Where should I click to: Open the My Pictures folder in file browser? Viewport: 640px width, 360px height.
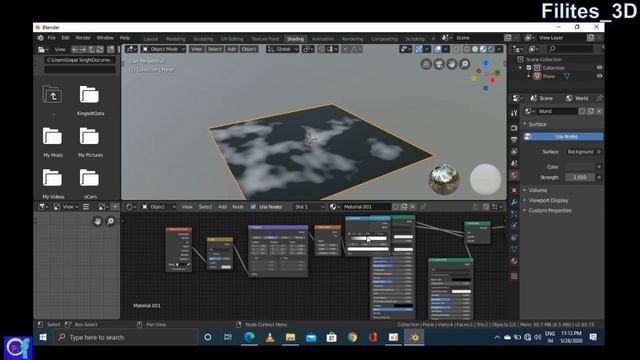90,142
